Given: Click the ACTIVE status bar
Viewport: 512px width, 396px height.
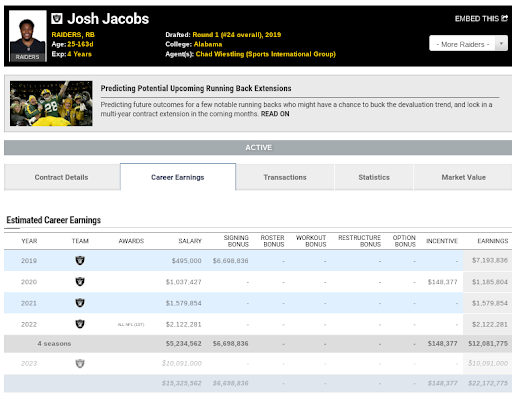Looking at the screenshot, I should pos(258,148).
